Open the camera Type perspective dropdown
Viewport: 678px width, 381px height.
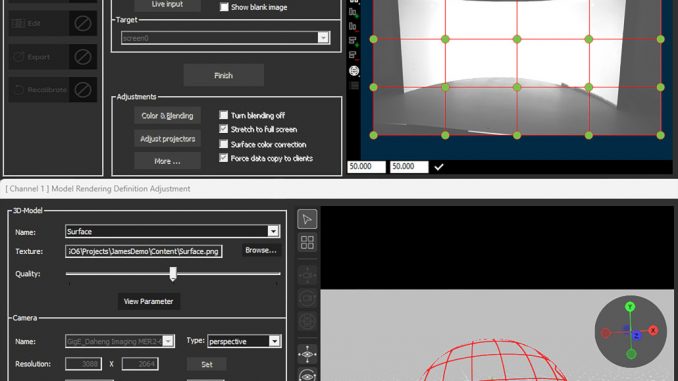point(274,341)
